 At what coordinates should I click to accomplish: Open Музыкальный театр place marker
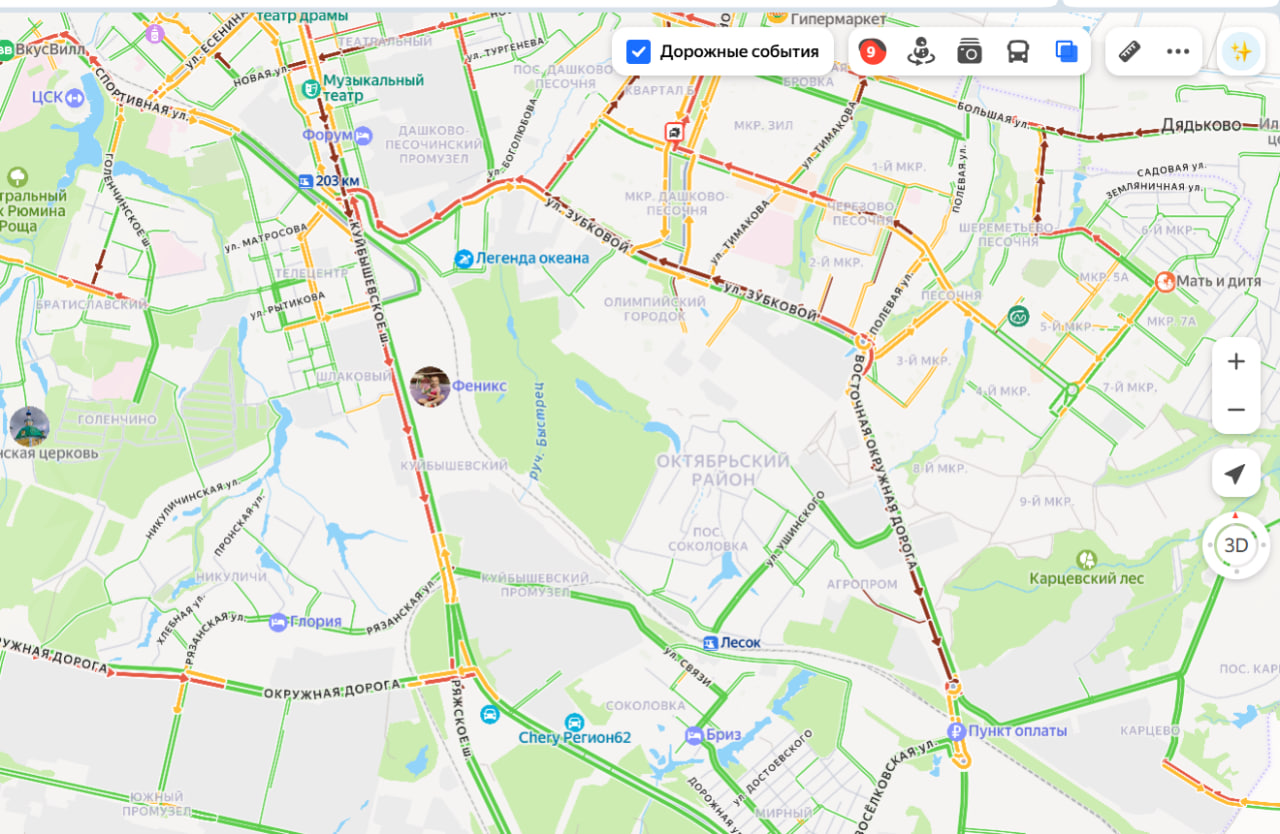coord(311,88)
